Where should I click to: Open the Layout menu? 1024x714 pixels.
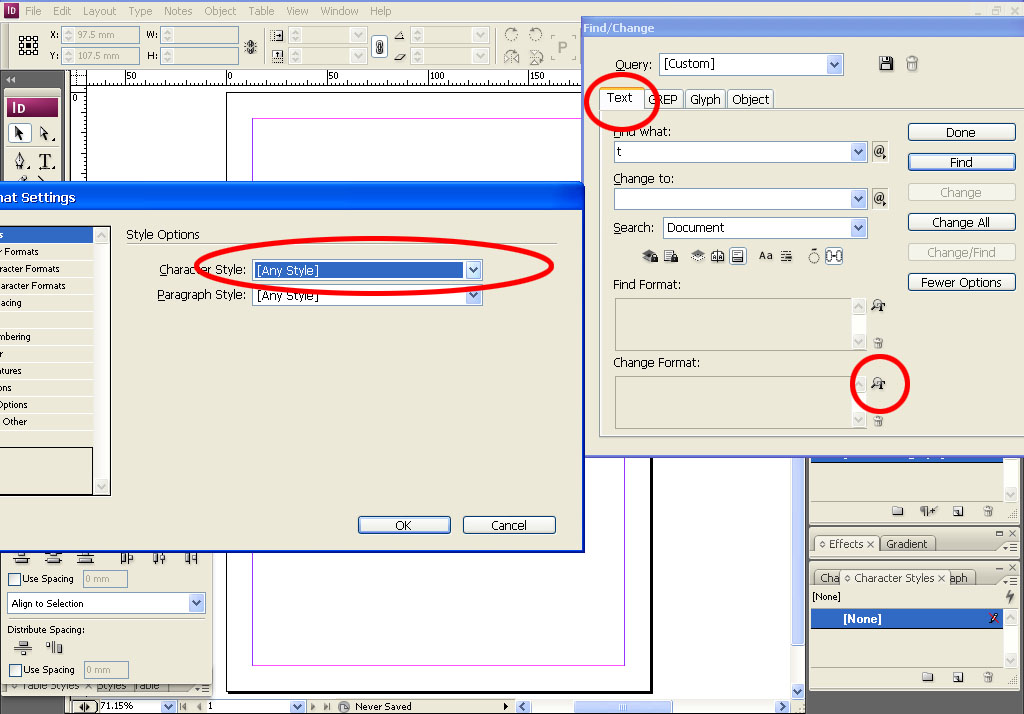(x=99, y=11)
